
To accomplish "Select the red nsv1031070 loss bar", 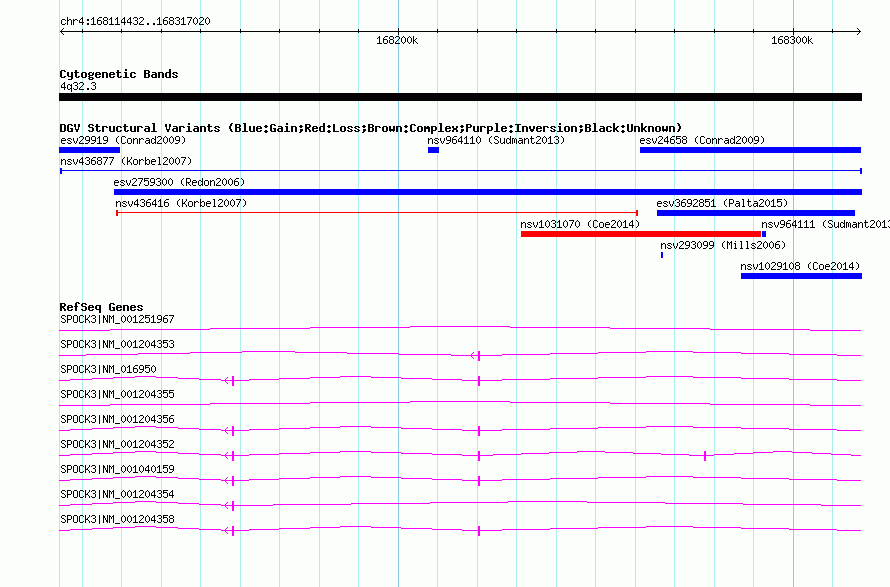I will tap(641, 234).
